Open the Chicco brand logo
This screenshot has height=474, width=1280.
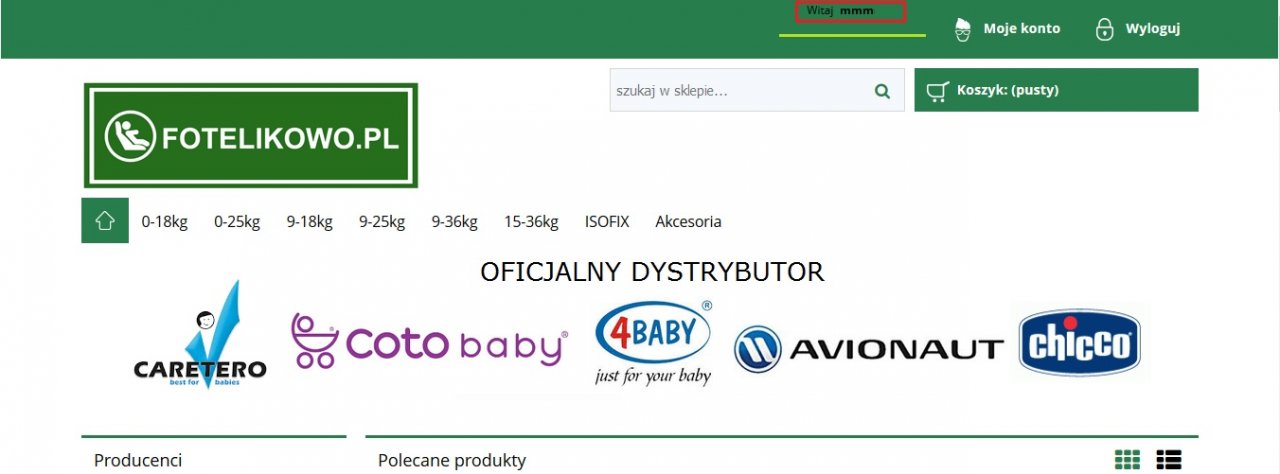coord(1080,343)
